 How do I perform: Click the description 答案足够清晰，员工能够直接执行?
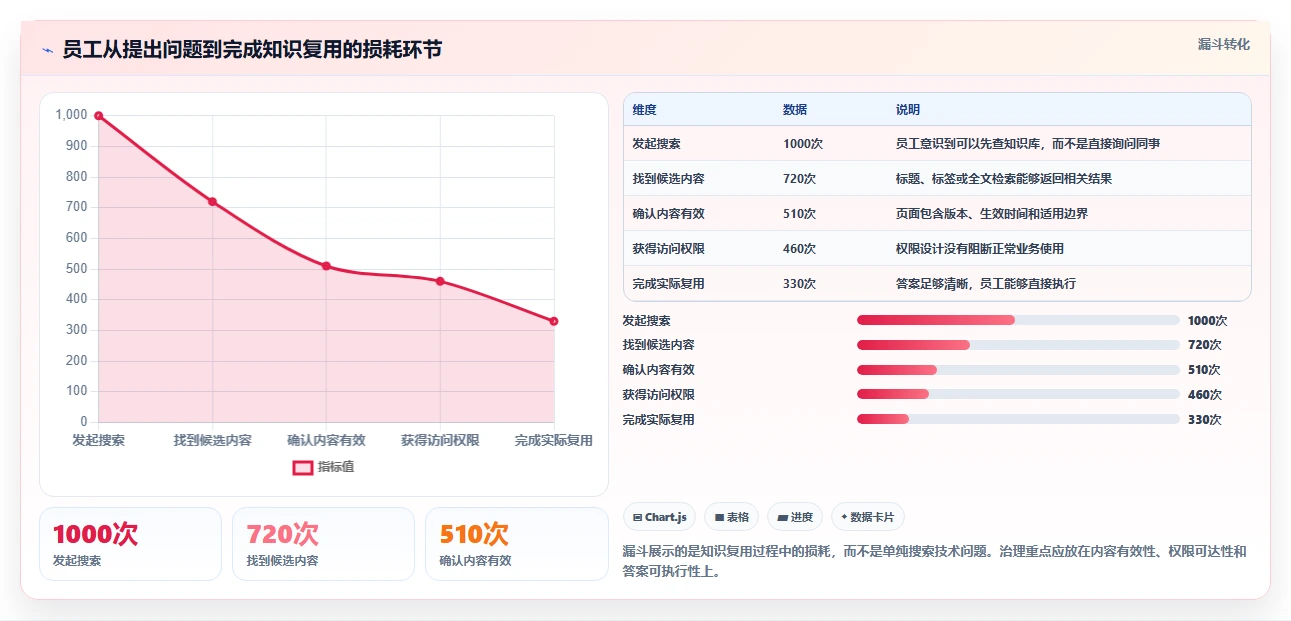[986, 284]
